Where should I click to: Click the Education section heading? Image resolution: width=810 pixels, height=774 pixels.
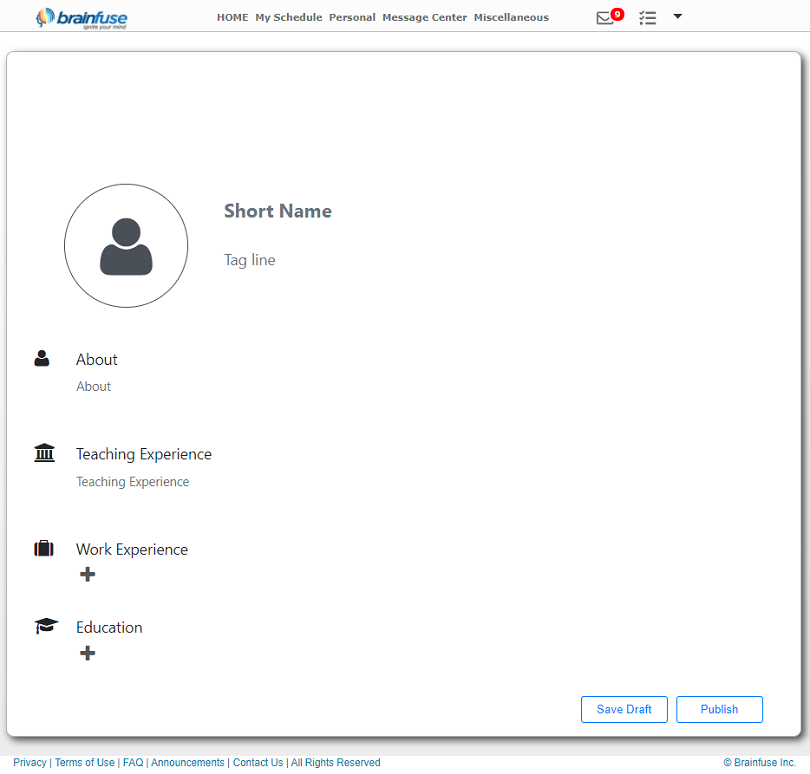[x=109, y=627]
